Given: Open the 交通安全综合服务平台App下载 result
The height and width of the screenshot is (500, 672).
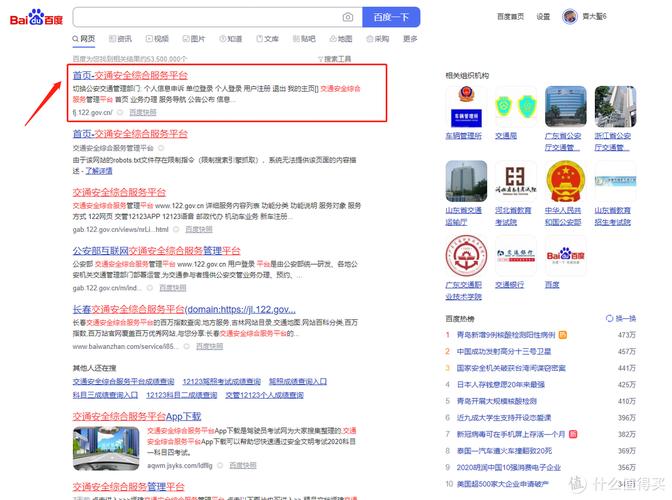Looking at the screenshot, I should pyautogui.click(x=137, y=416).
